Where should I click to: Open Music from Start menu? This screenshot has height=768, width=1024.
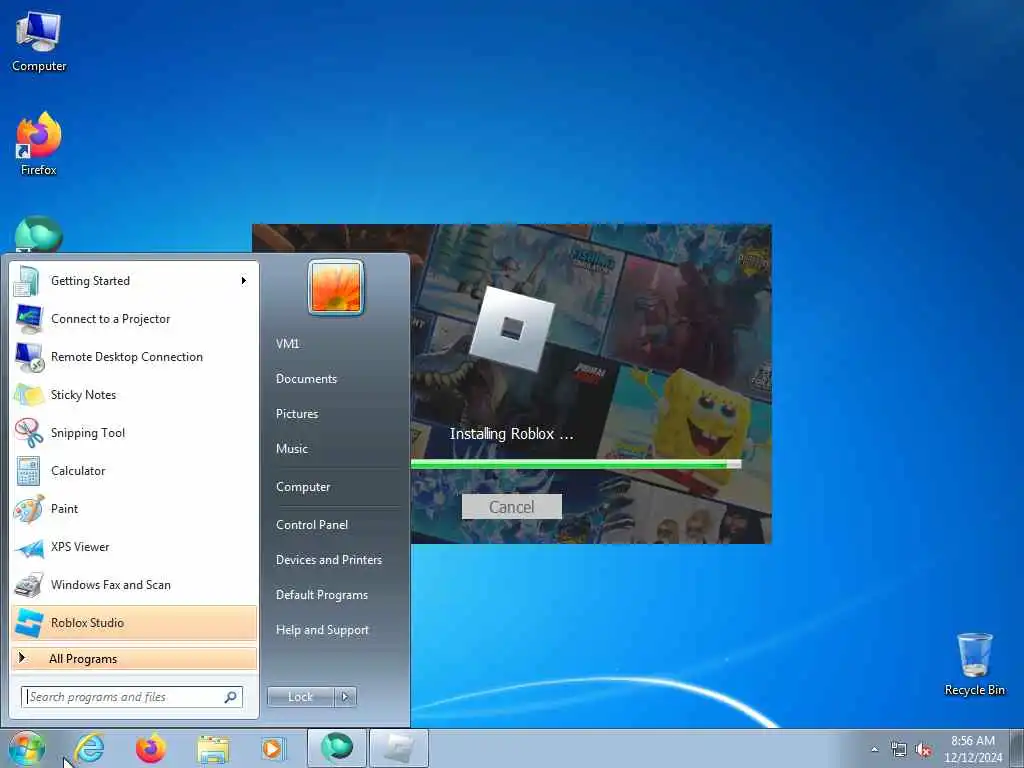[x=292, y=449]
